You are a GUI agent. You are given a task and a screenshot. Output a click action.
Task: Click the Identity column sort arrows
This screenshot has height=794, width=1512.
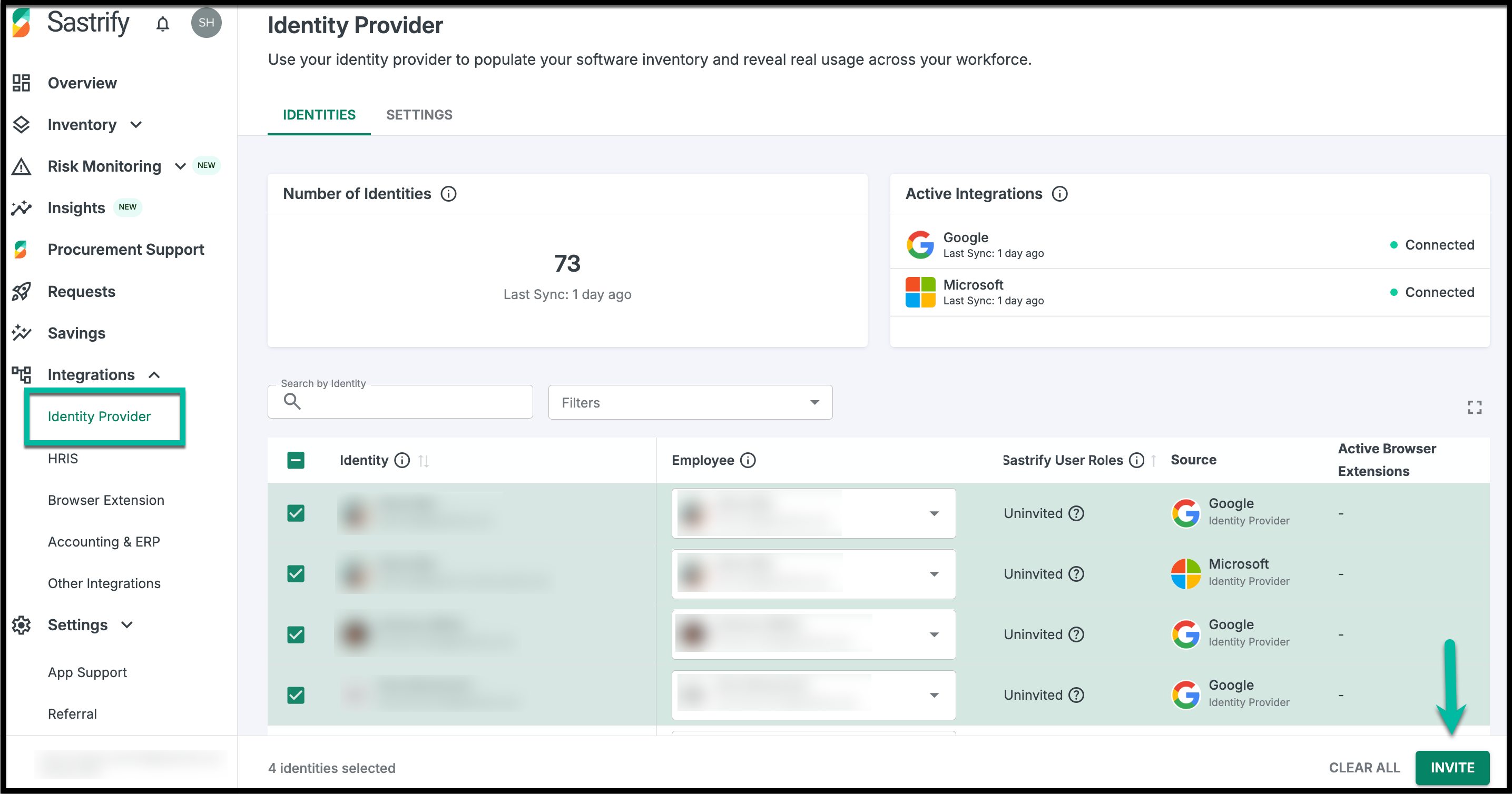coord(424,461)
